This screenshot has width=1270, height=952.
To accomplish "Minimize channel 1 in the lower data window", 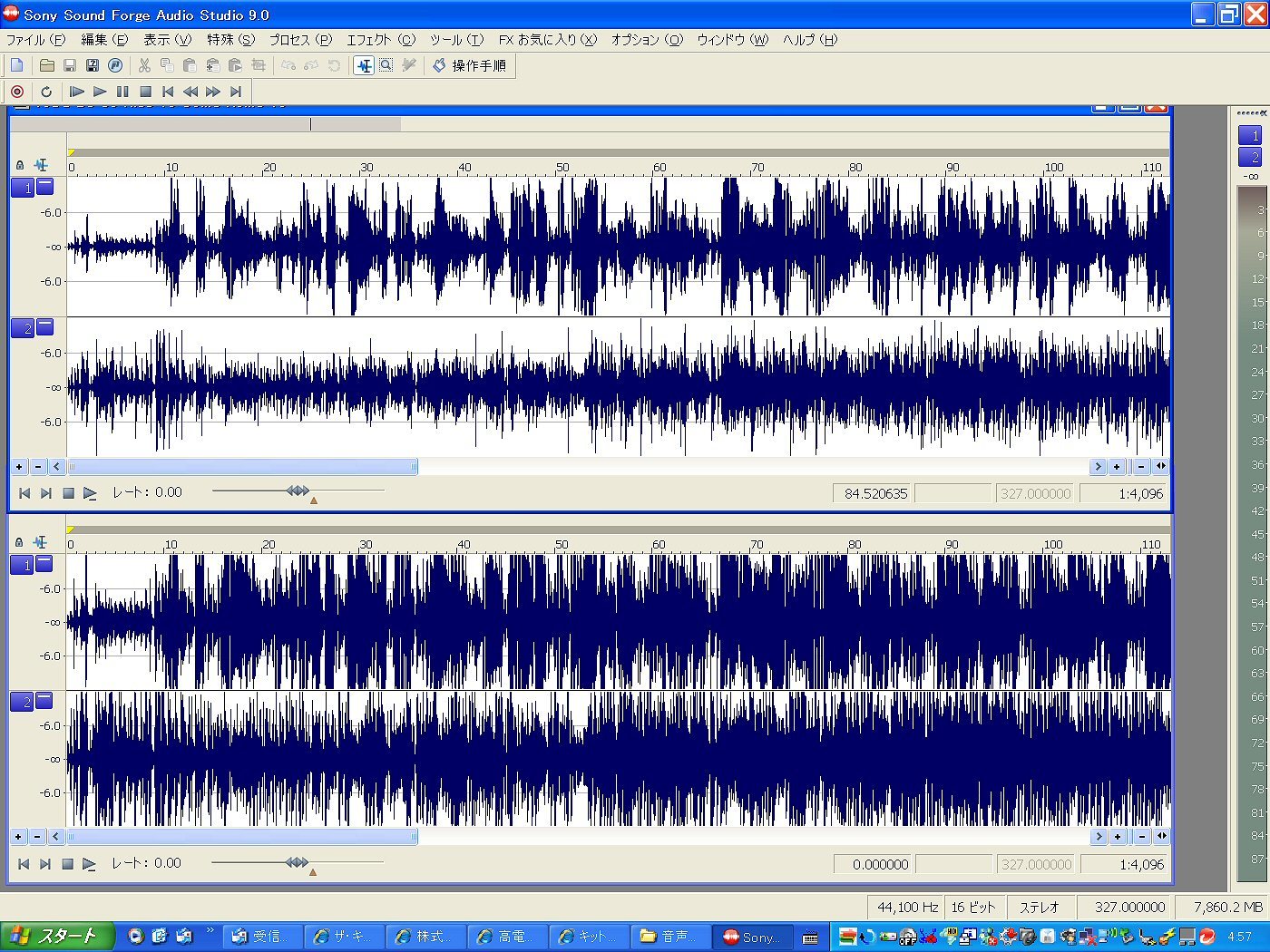I will point(44,563).
